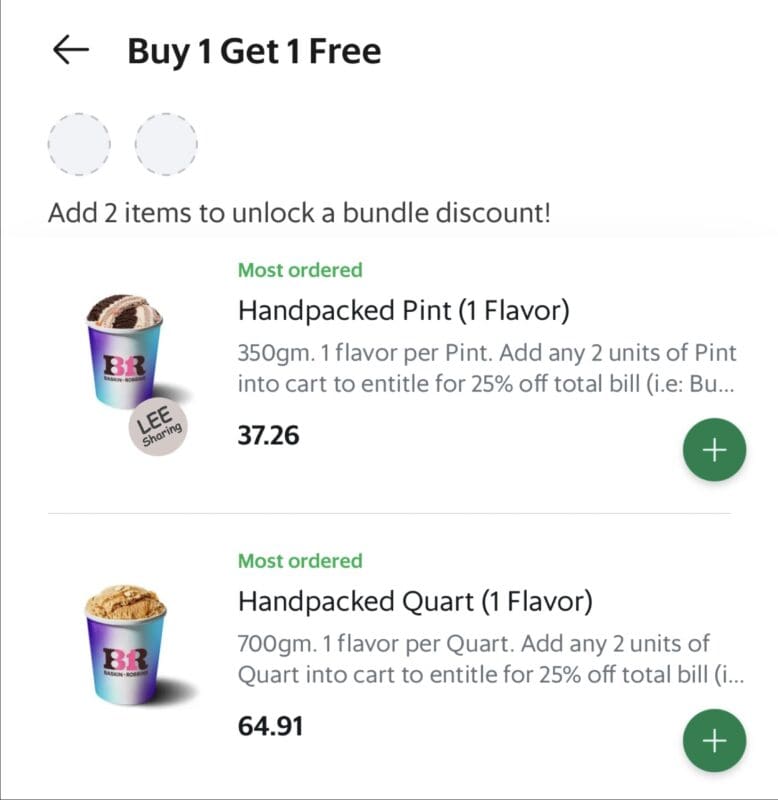
Task: Tap the Most ordered tag above Quart
Action: point(300,561)
